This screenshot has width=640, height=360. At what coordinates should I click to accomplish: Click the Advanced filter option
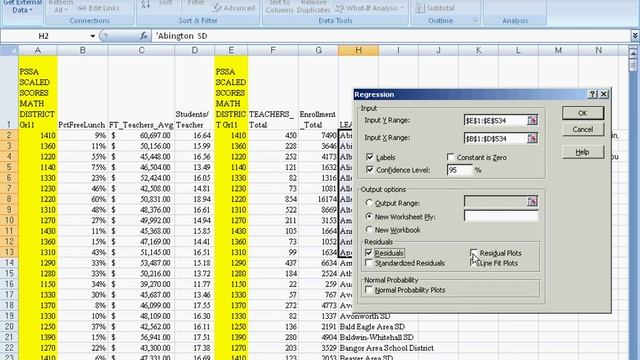point(234,8)
